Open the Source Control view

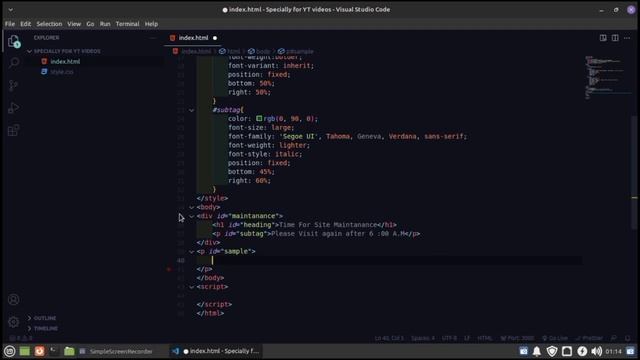click(13, 85)
